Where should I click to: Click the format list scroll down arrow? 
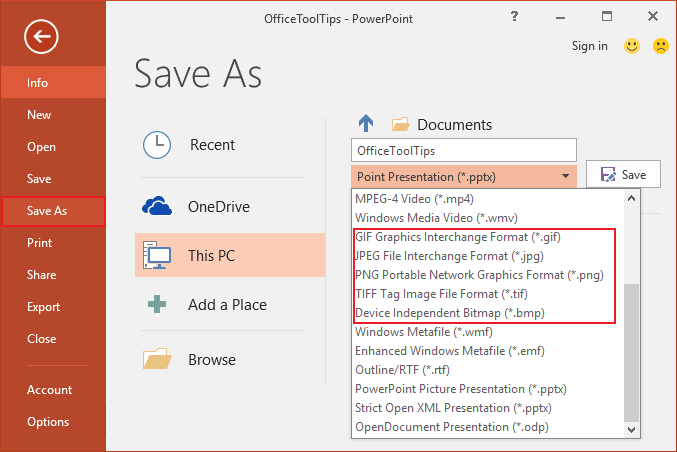[x=631, y=429]
